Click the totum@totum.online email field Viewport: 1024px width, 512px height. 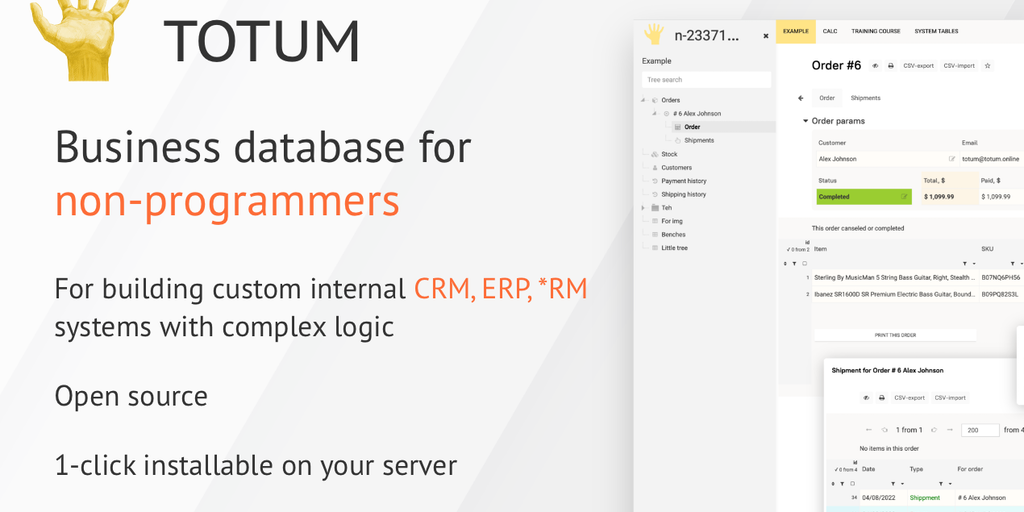tap(991, 159)
